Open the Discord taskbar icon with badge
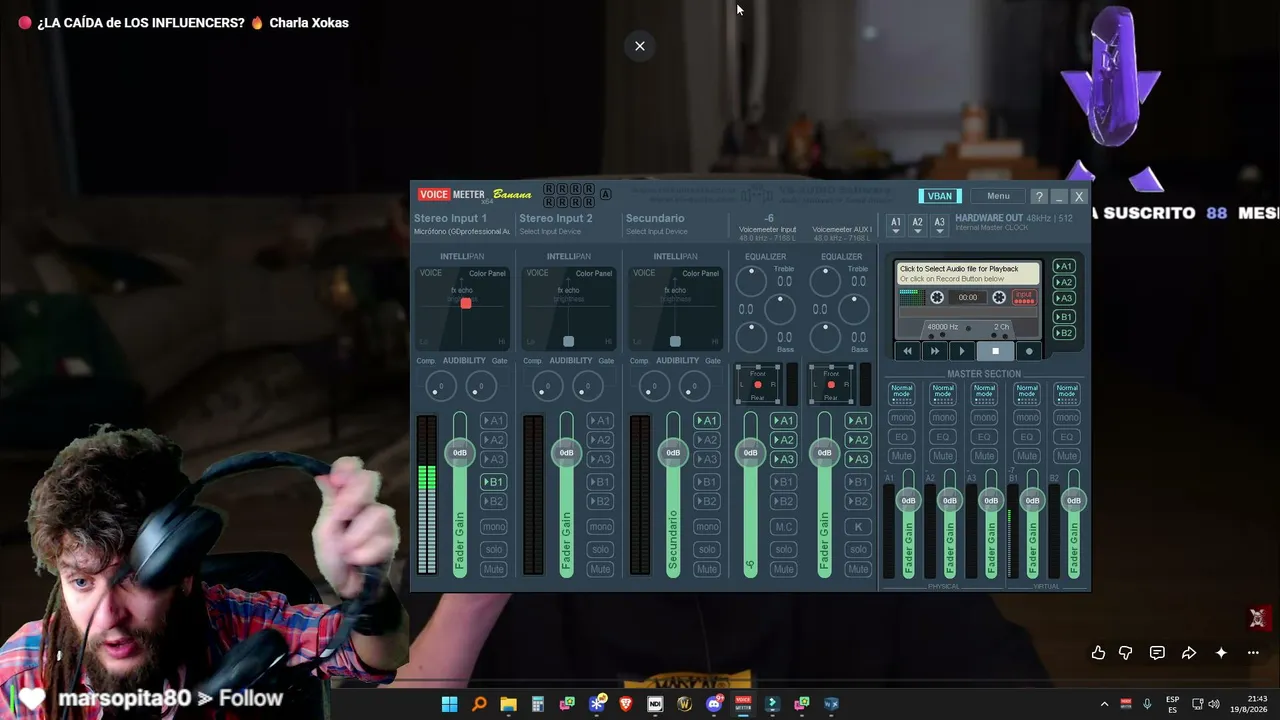The image size is (1280, 720). (x=714, y=704)
